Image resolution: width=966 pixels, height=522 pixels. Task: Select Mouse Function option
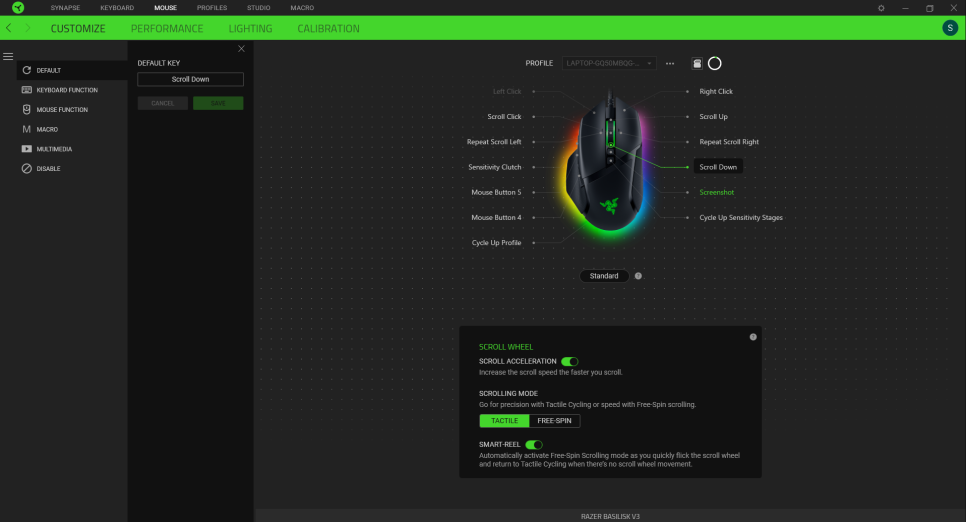(72, 110)
